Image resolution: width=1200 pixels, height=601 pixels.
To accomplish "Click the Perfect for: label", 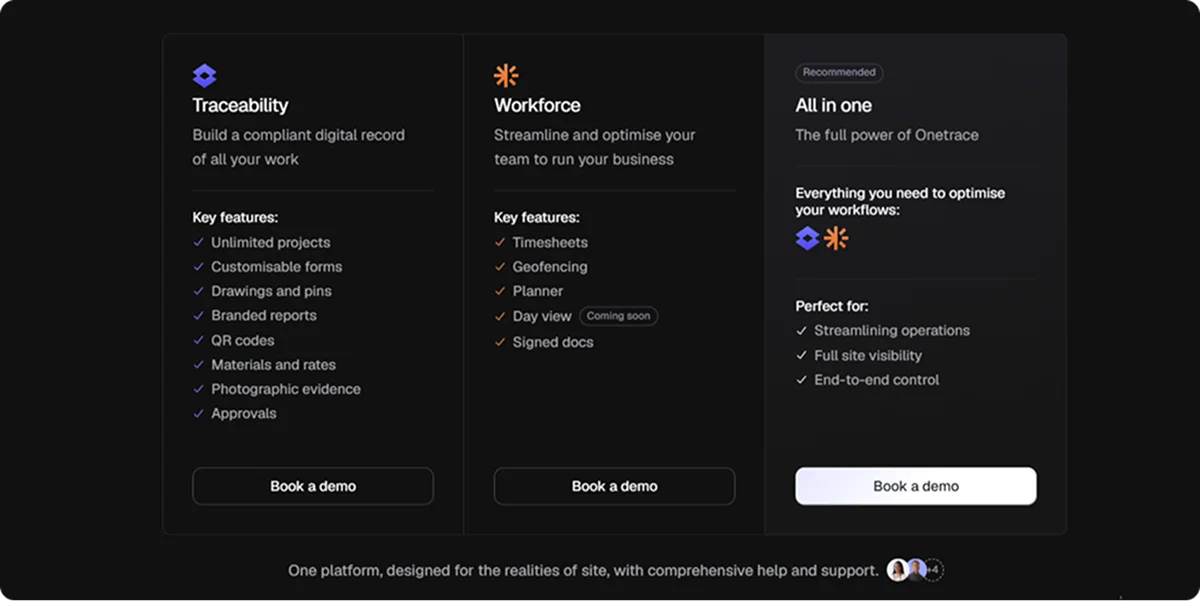I will point(832,306).
